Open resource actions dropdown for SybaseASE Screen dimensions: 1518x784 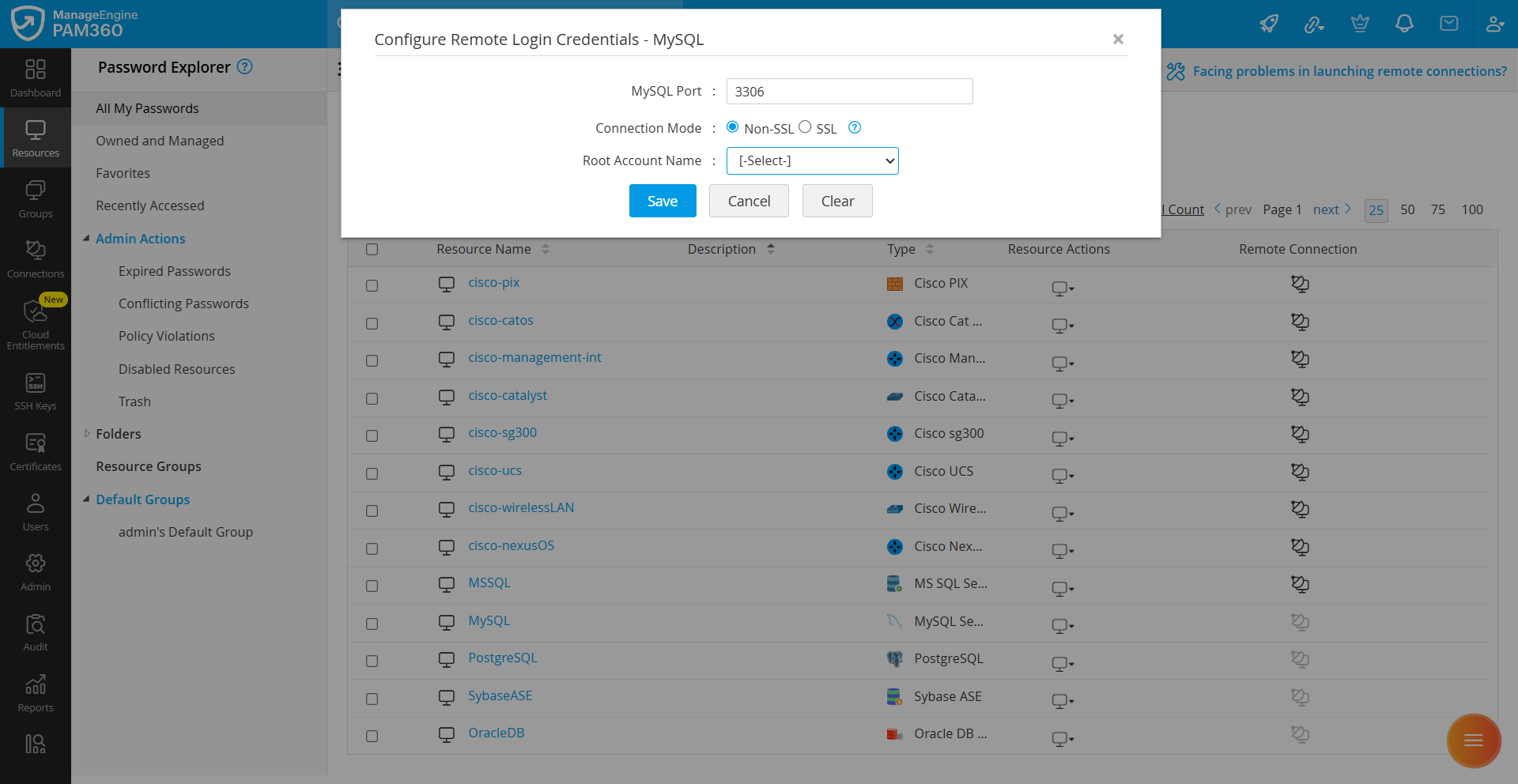(1063, 701)
